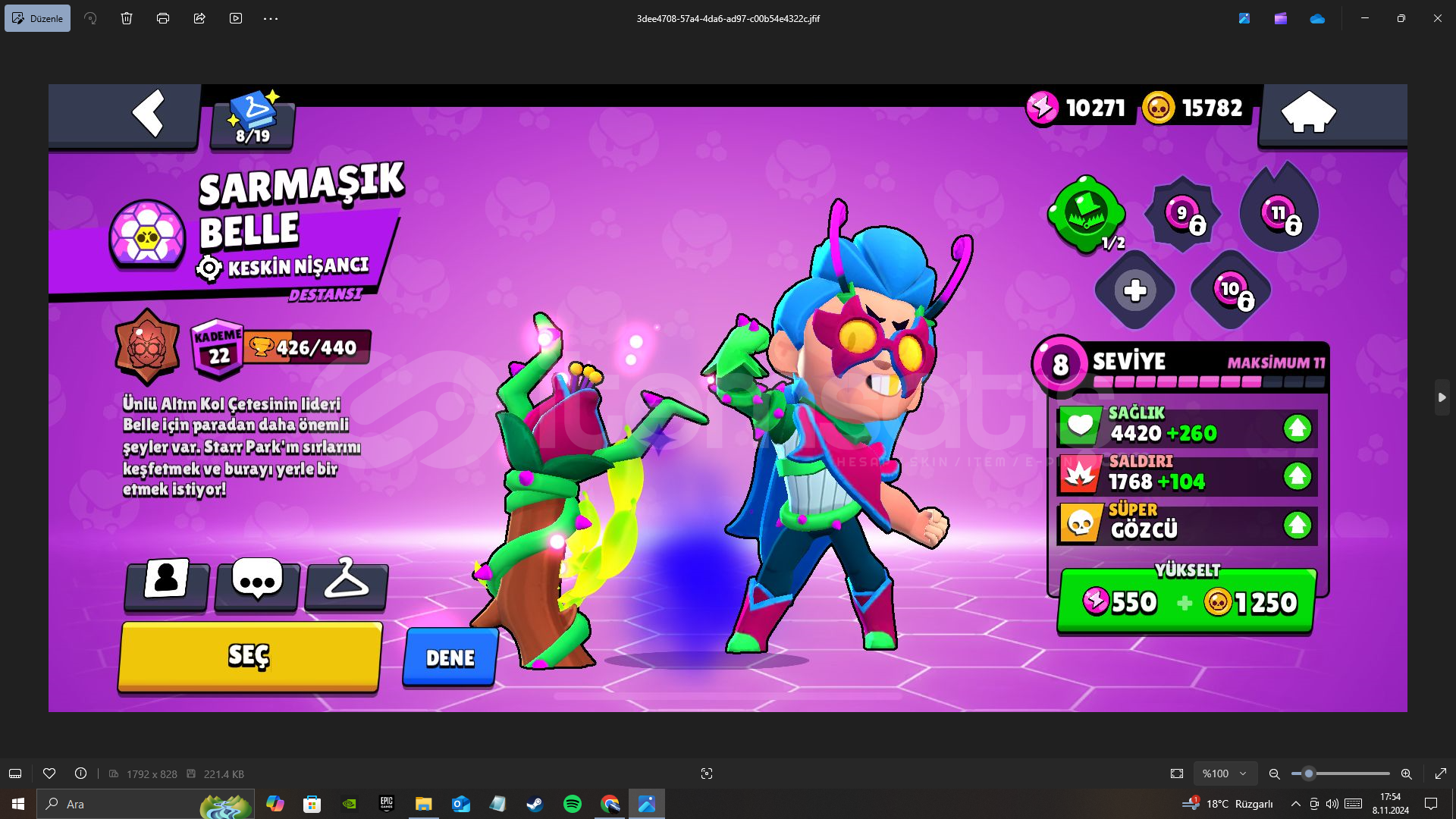This screenshot has width=1456, height=819.
Task: Click the fit to window icon
Action: click(x=1177, y=773)
